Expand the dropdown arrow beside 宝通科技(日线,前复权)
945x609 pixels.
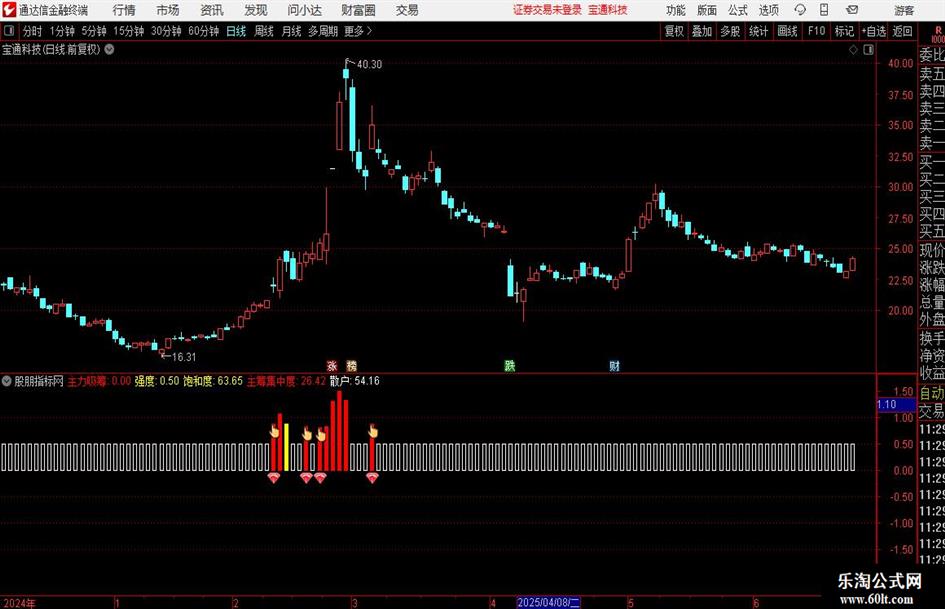coord(109,49)
